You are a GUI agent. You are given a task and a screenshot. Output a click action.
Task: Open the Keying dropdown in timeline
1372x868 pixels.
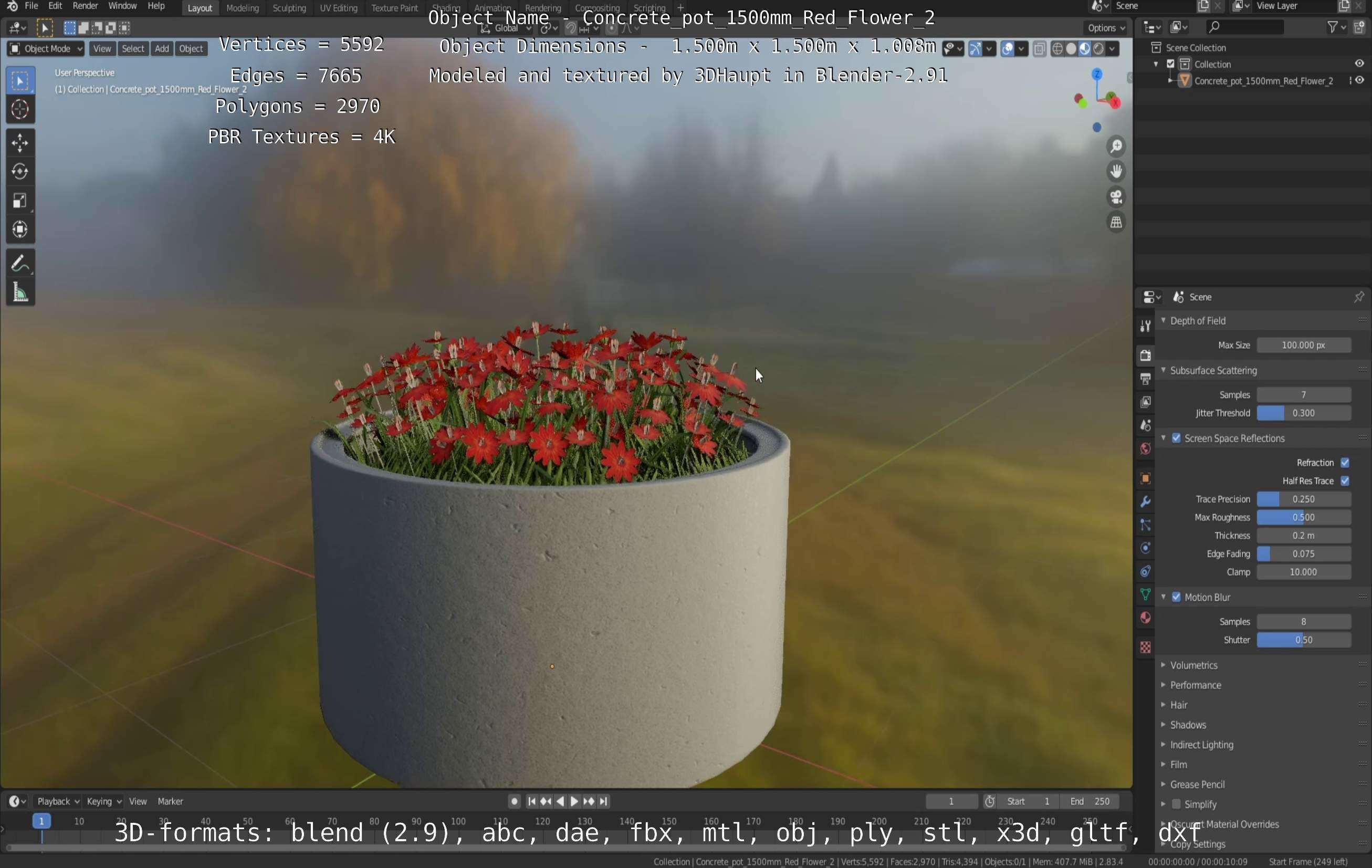[103, 801]
